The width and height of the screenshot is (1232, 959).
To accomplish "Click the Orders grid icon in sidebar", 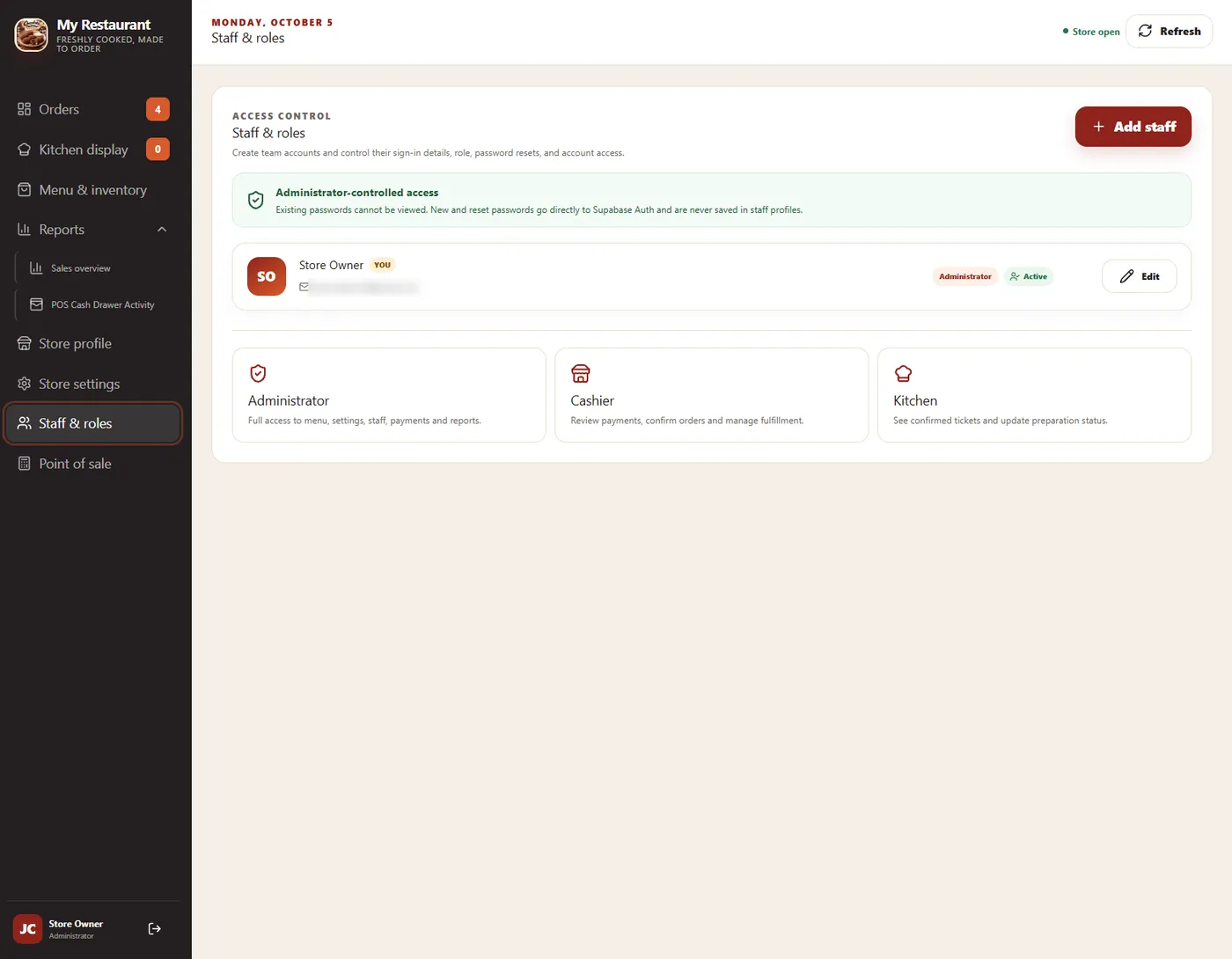I will click(x=24, y=109).
